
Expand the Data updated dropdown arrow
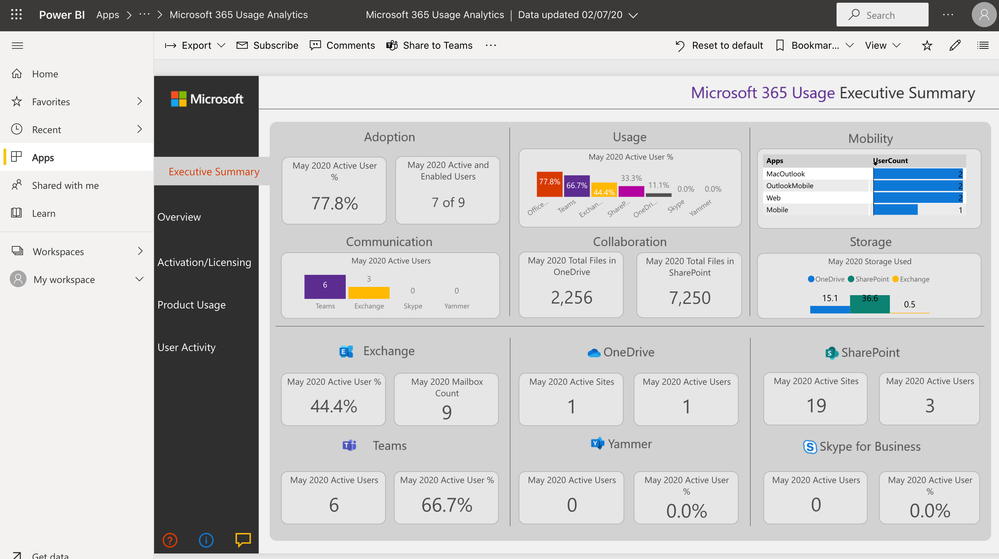click(x=633, y=15)
